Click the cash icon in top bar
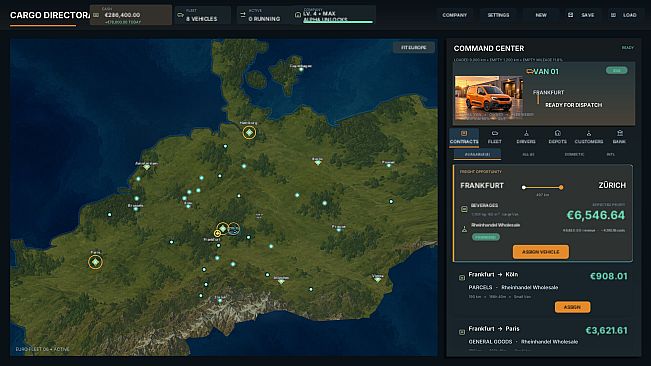The image size is (651, 366). [96, 15]
